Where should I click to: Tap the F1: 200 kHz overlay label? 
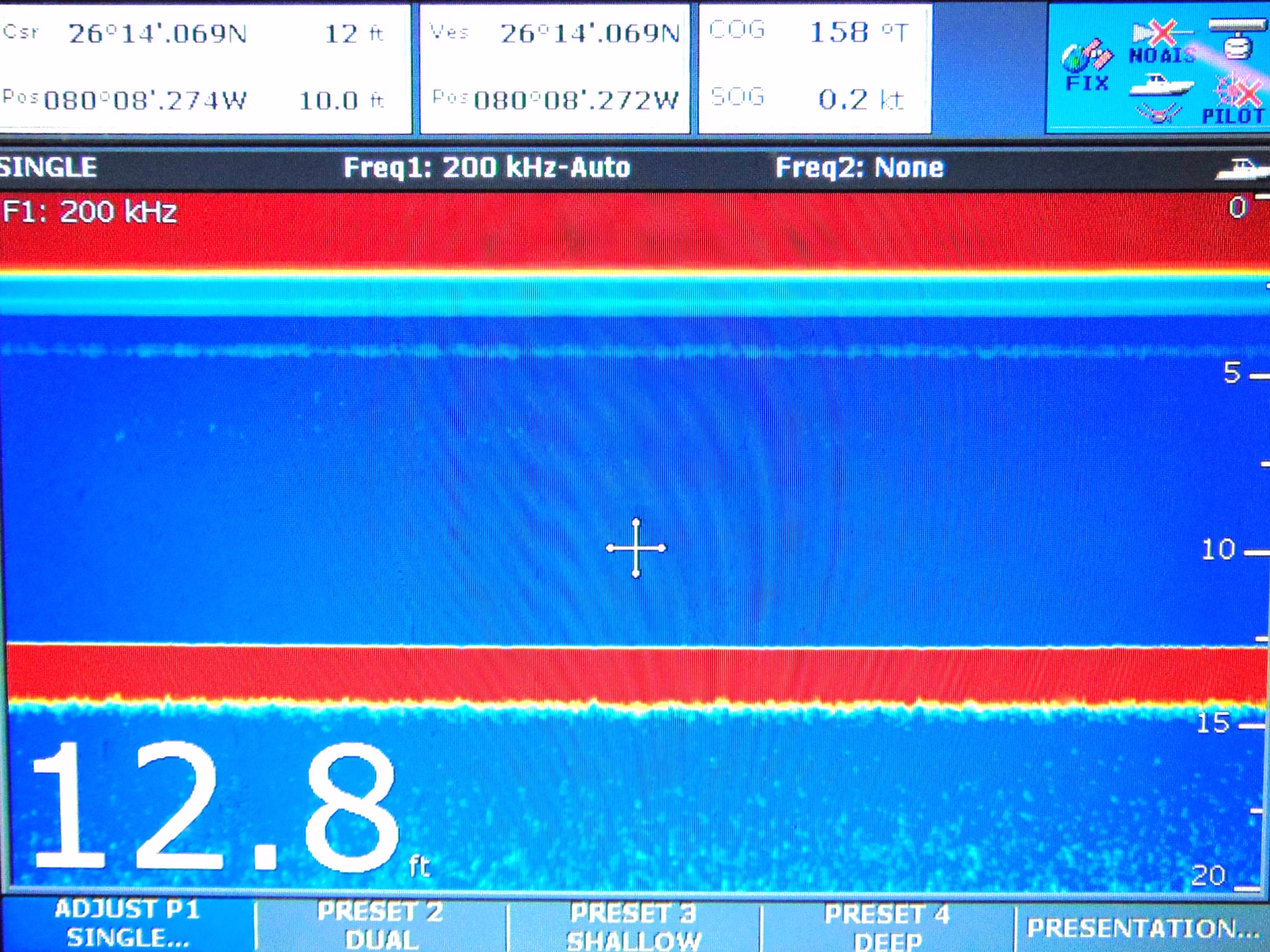[90, 212]
